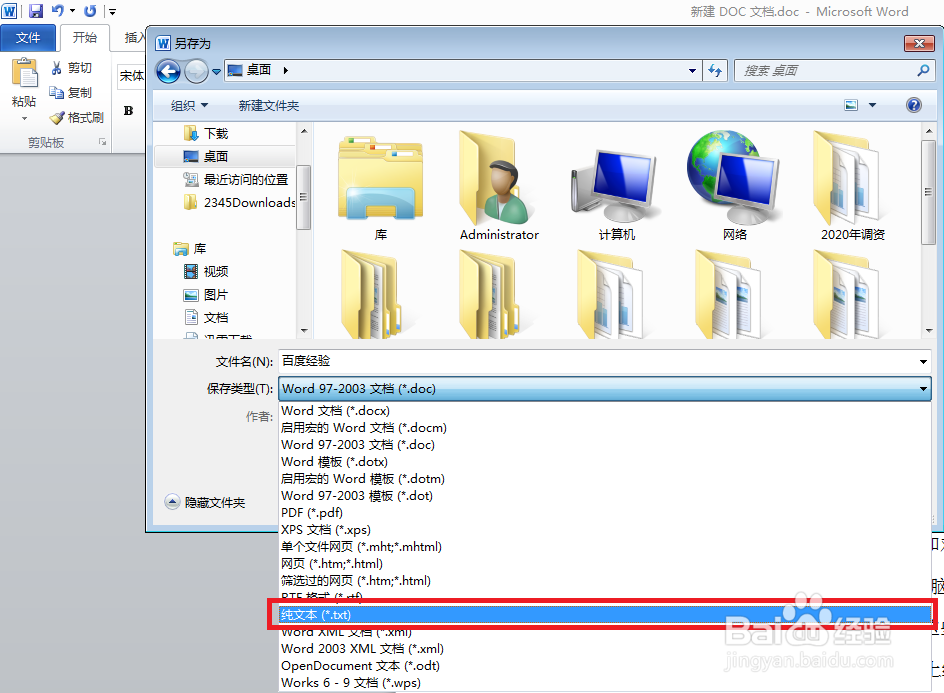Choose Word 文档 (*.docx) from the list

pyautogui.click(x=604, y=411)
